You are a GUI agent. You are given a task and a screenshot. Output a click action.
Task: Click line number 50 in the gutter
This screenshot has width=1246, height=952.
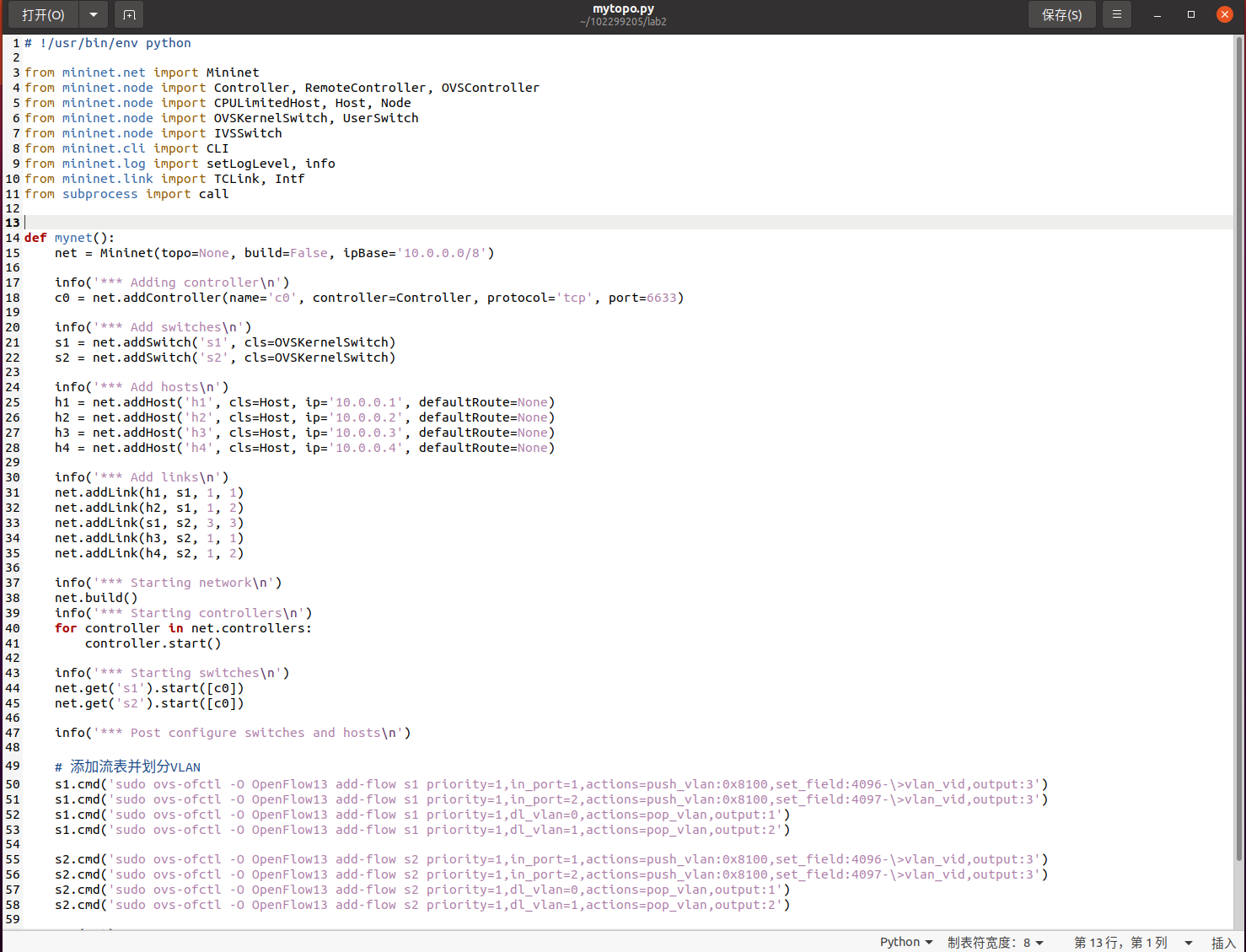pos(12,784)
